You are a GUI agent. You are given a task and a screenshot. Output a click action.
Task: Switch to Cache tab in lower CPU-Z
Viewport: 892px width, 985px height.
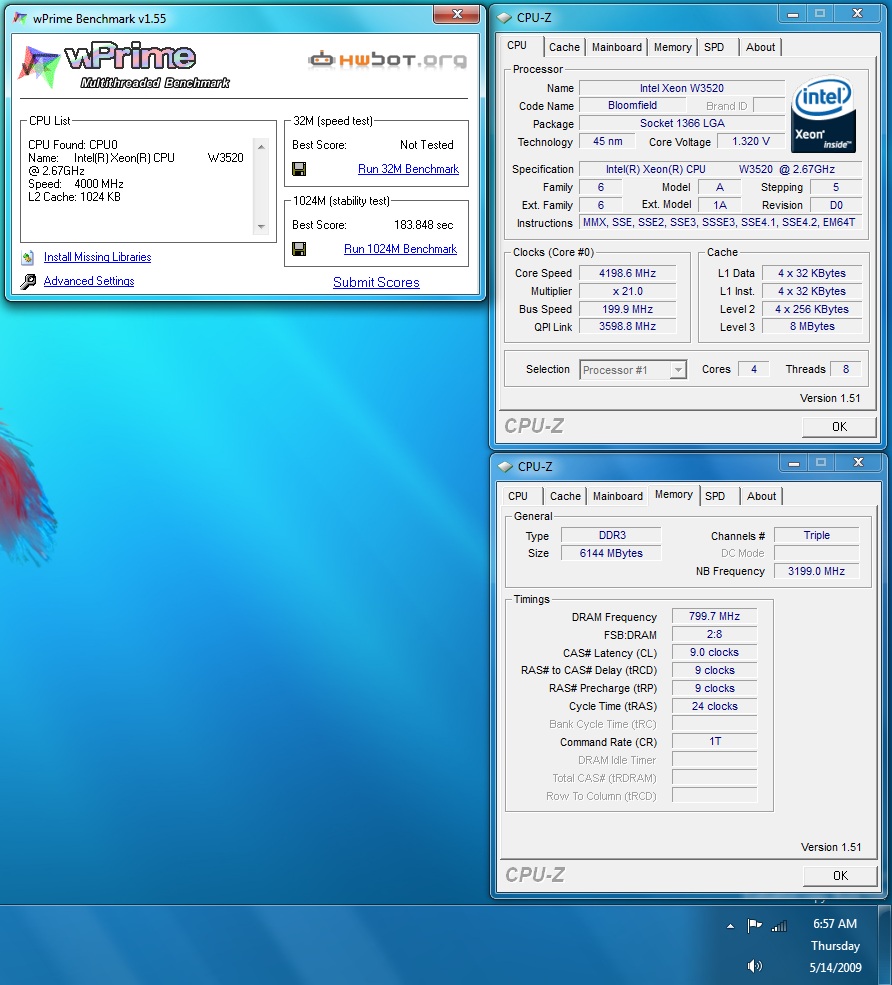[565, 496]
